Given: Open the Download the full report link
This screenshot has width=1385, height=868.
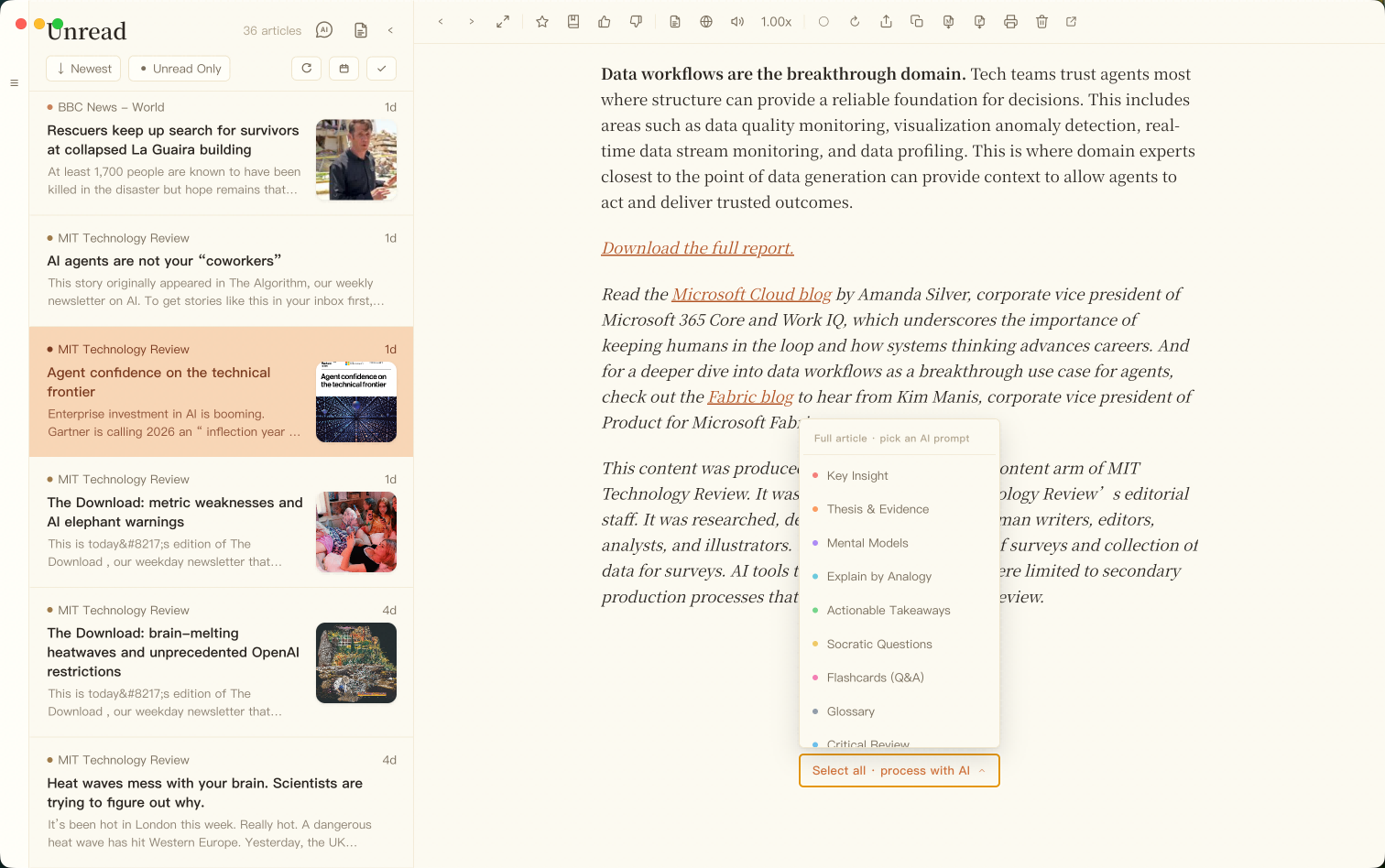Looking at the screenshot, I should click(698, 248).
